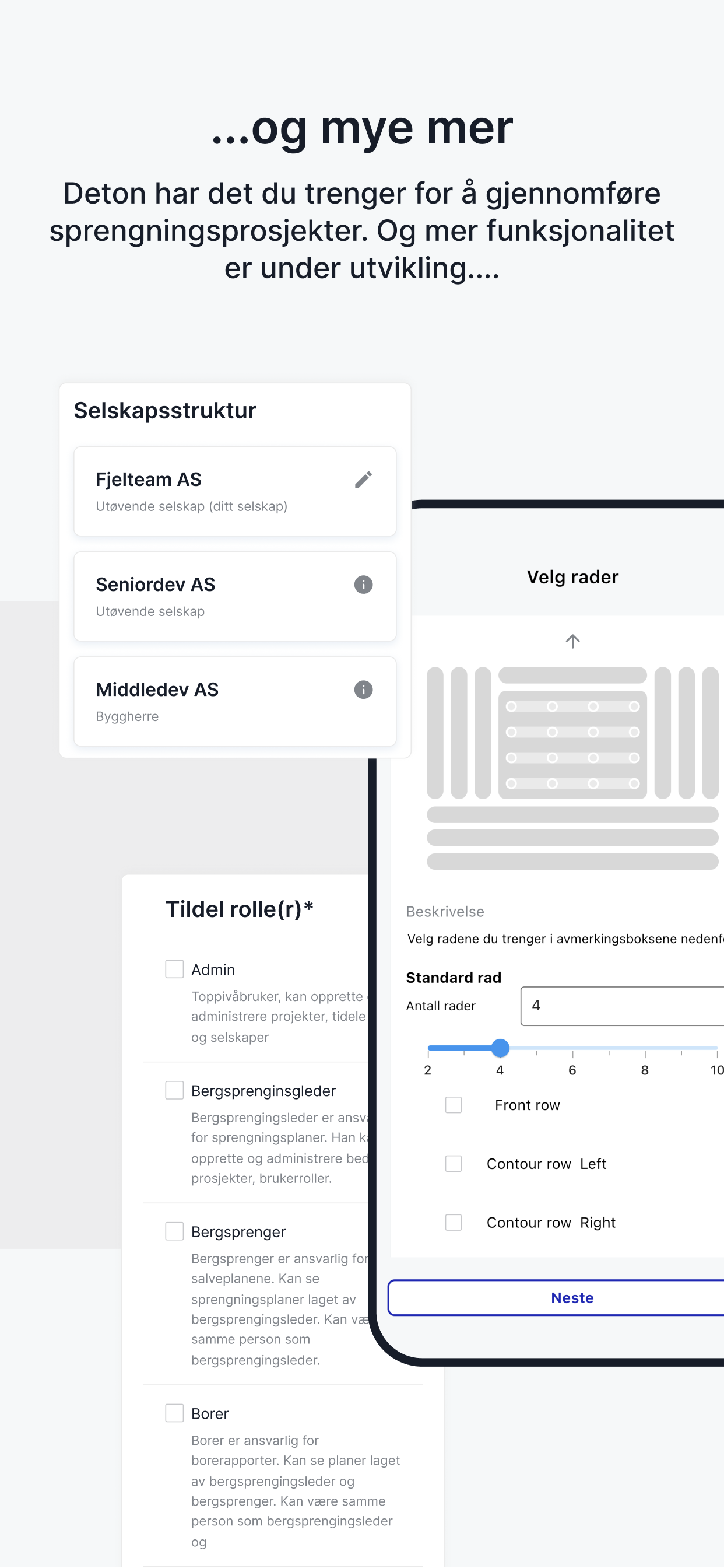Select the Seniordev AS company card
Screen dimensions: 724x1568
click(x=235, y=597)
